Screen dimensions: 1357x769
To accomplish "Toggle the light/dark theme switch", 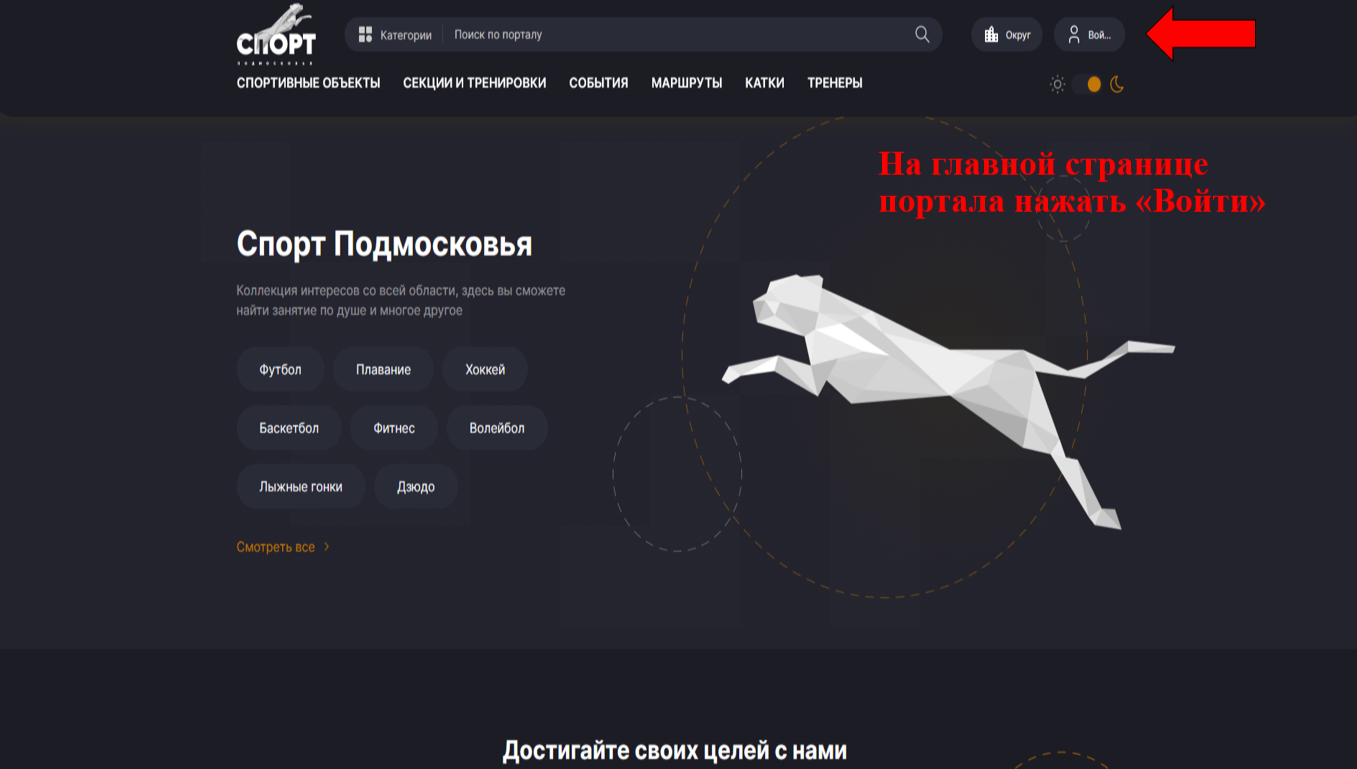I will 1087,84.
